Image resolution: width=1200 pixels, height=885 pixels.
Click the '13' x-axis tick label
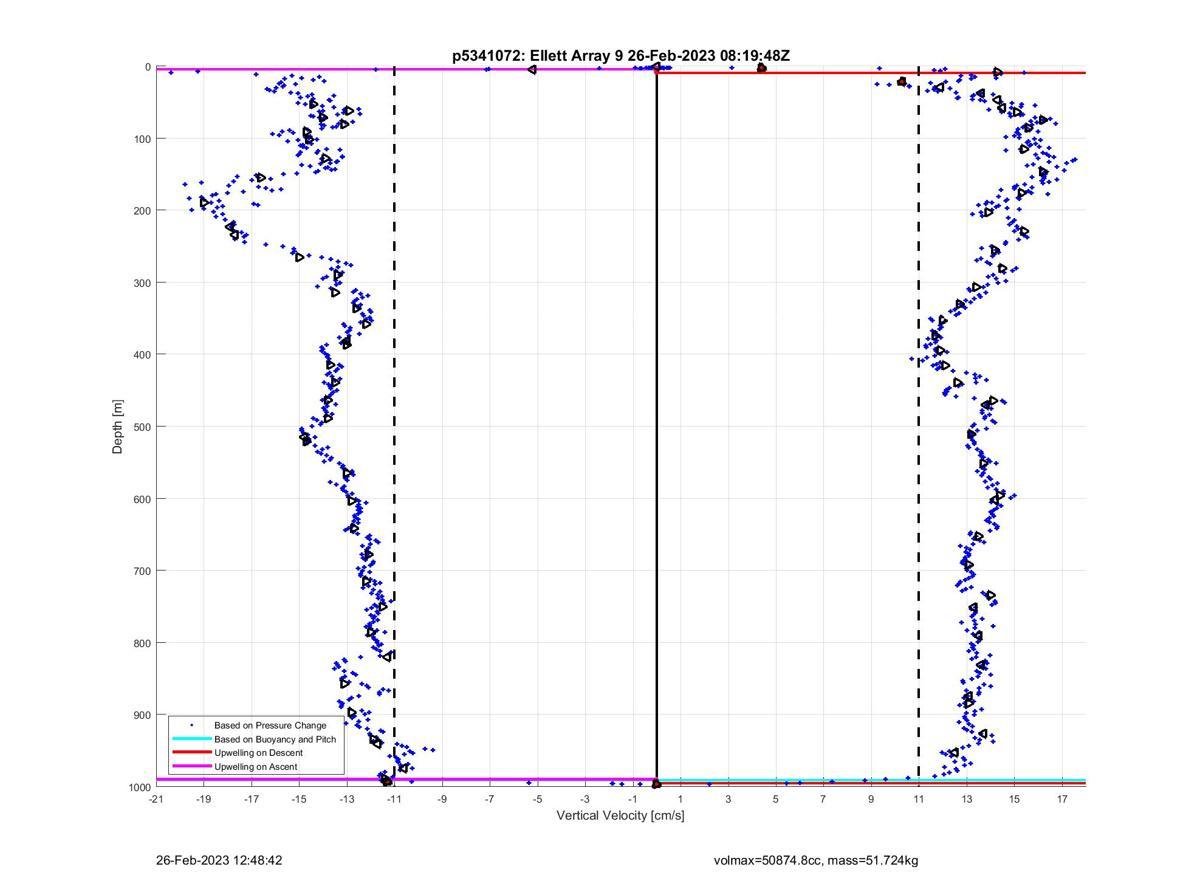[967, 799]
